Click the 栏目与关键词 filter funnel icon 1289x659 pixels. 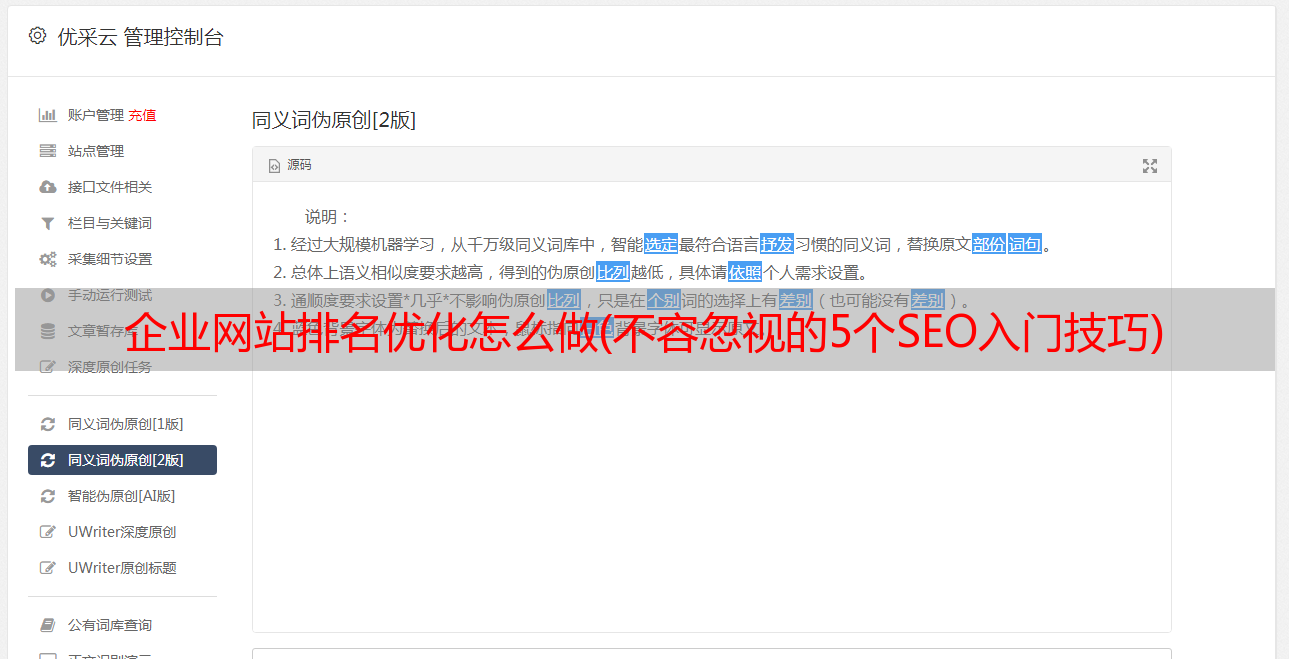47,223
